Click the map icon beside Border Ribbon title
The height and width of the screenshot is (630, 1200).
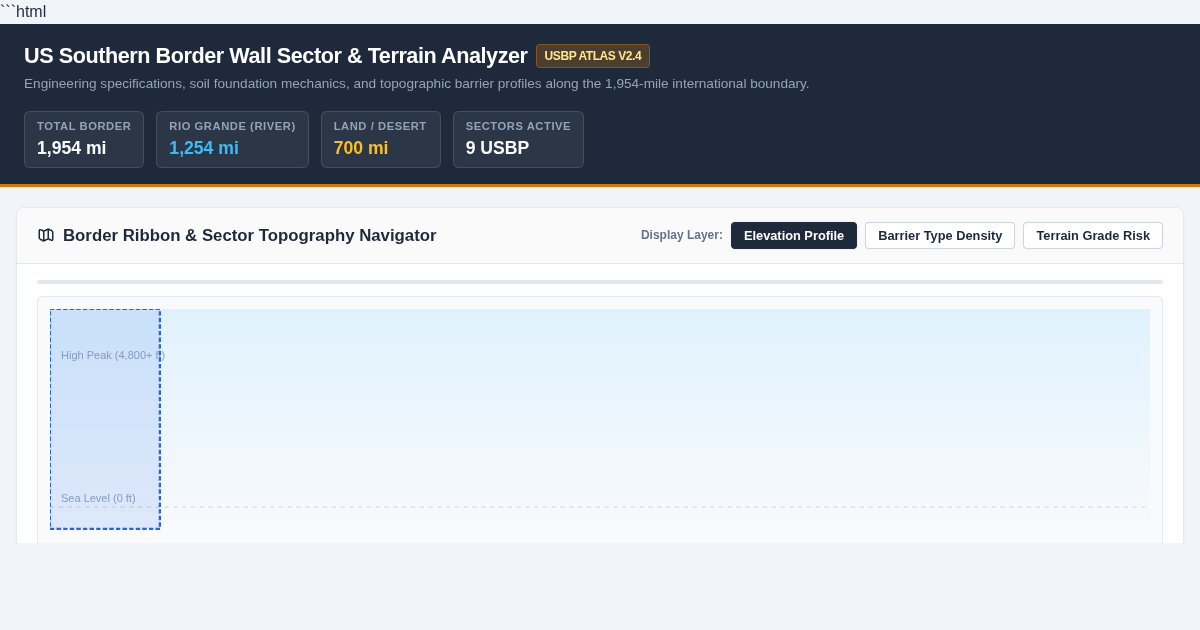[x=46, y=235]
